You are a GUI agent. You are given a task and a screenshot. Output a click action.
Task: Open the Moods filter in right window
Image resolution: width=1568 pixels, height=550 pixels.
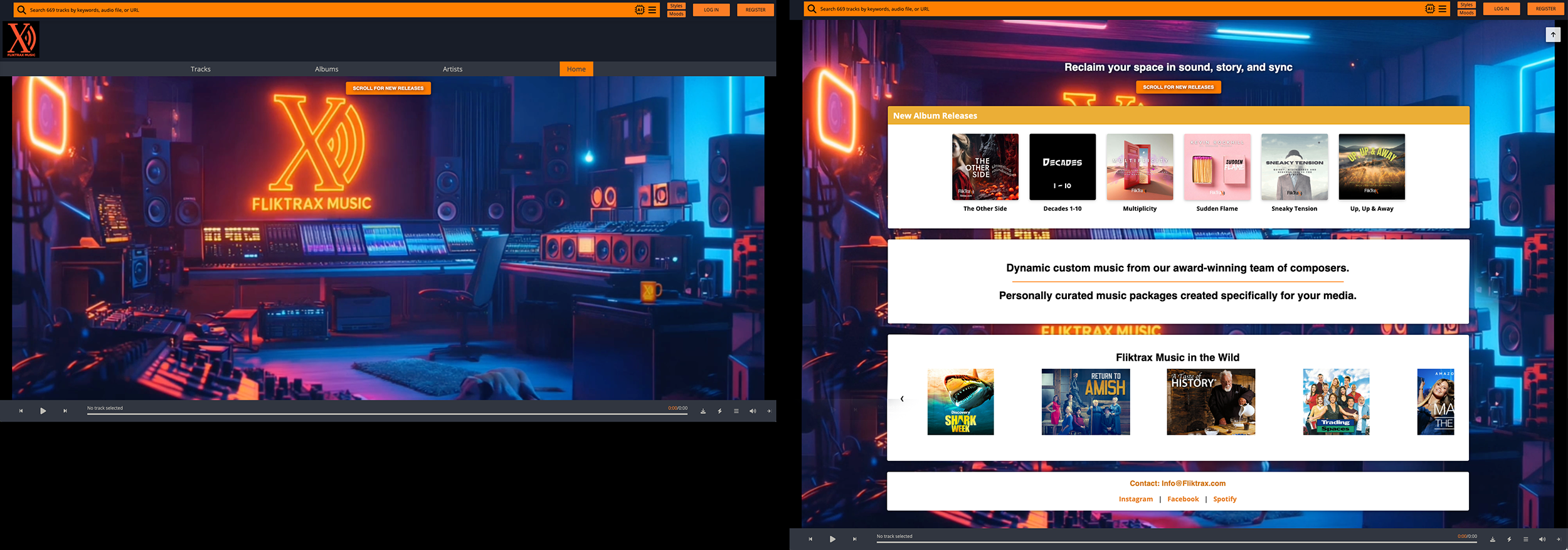pos(1466,13)
